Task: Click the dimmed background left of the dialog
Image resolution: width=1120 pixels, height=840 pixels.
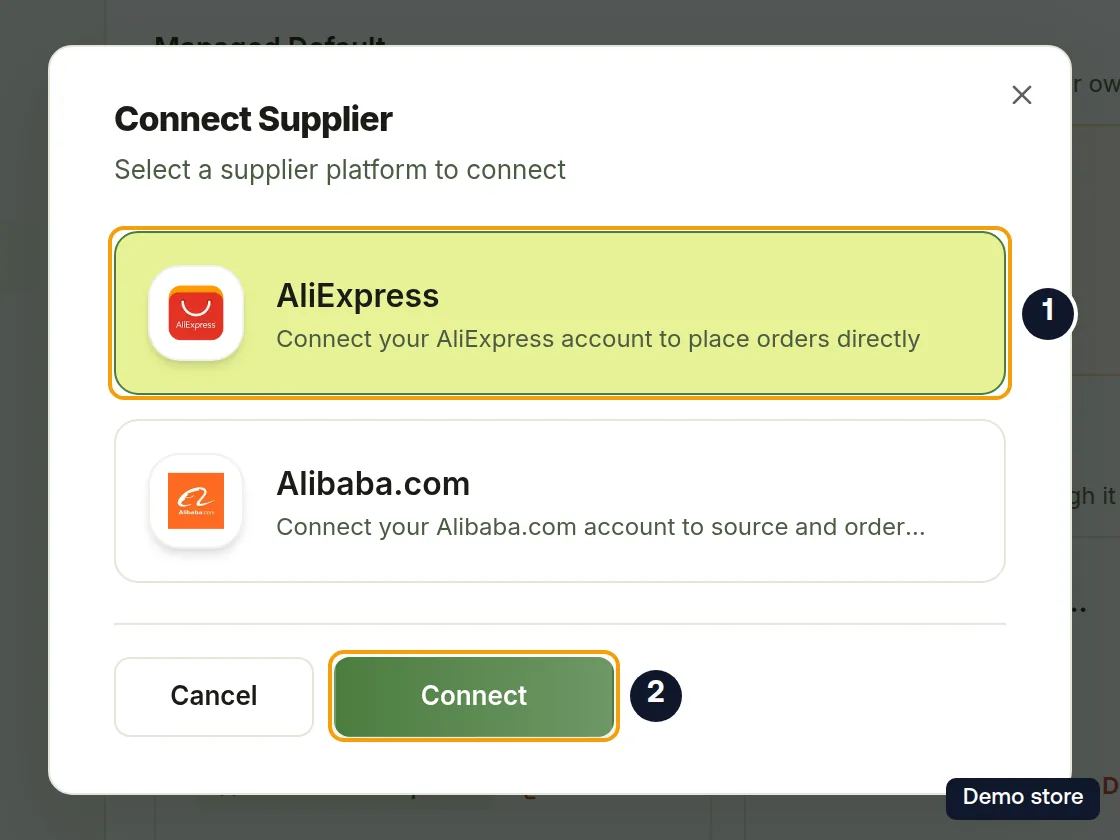Action: pyautogui.click(x=24, y=420)
